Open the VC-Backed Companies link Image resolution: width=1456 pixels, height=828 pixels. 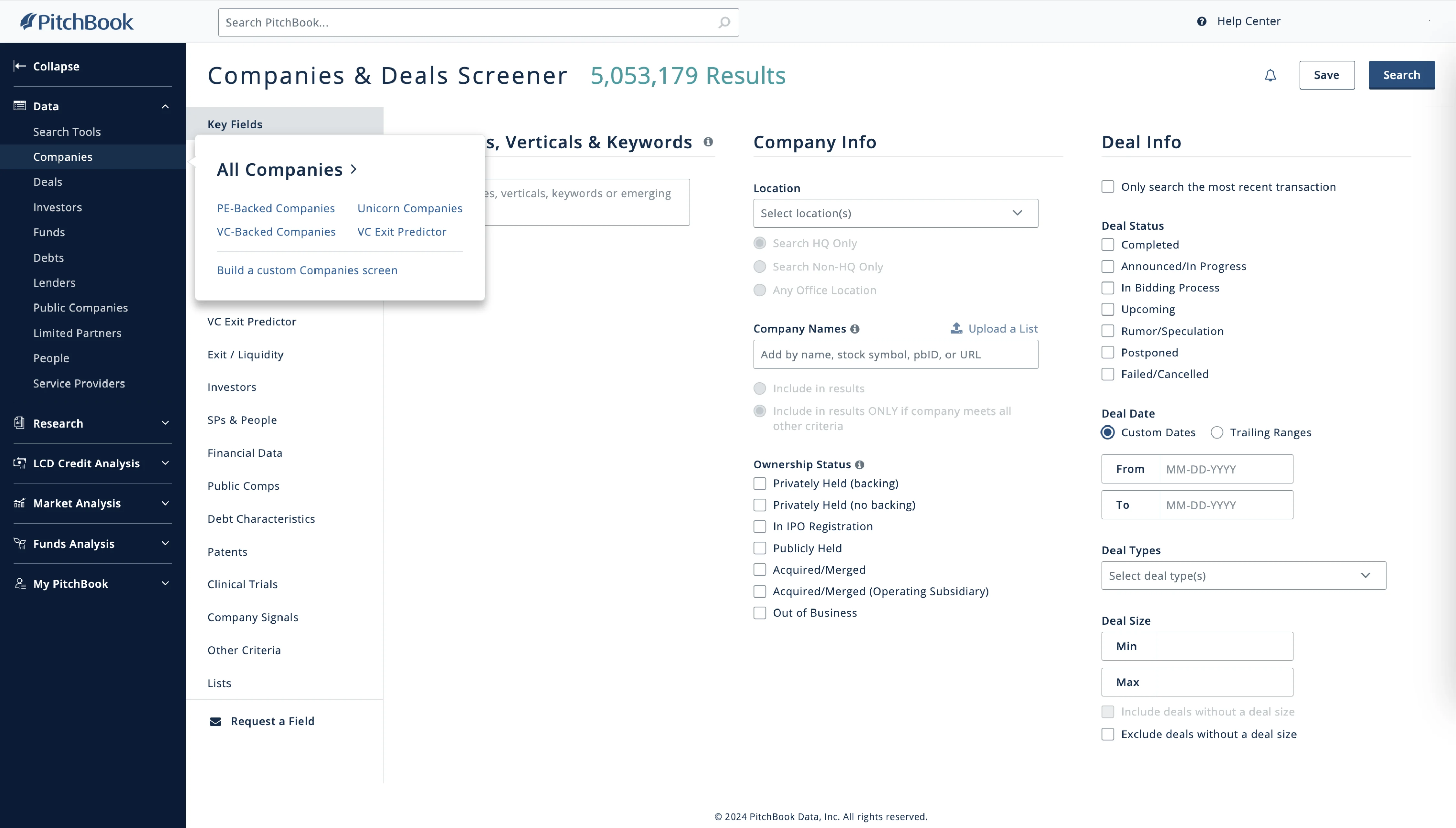pos(276,231)
